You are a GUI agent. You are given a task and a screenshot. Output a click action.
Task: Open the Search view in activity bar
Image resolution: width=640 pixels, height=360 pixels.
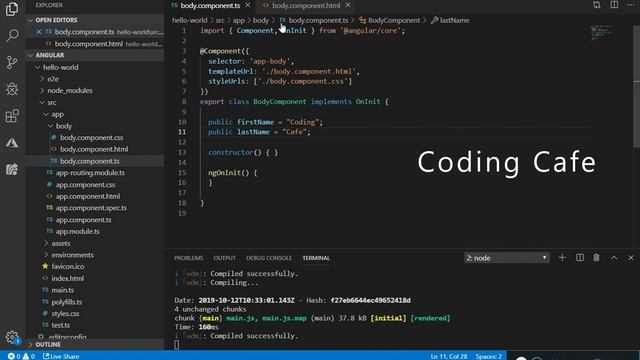(x=12, y=36)
